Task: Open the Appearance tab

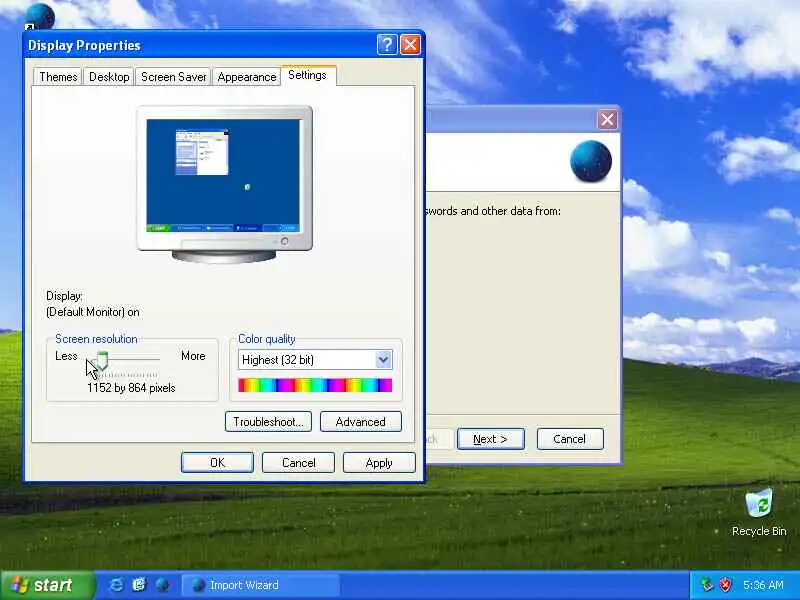Action: (246, 77)
